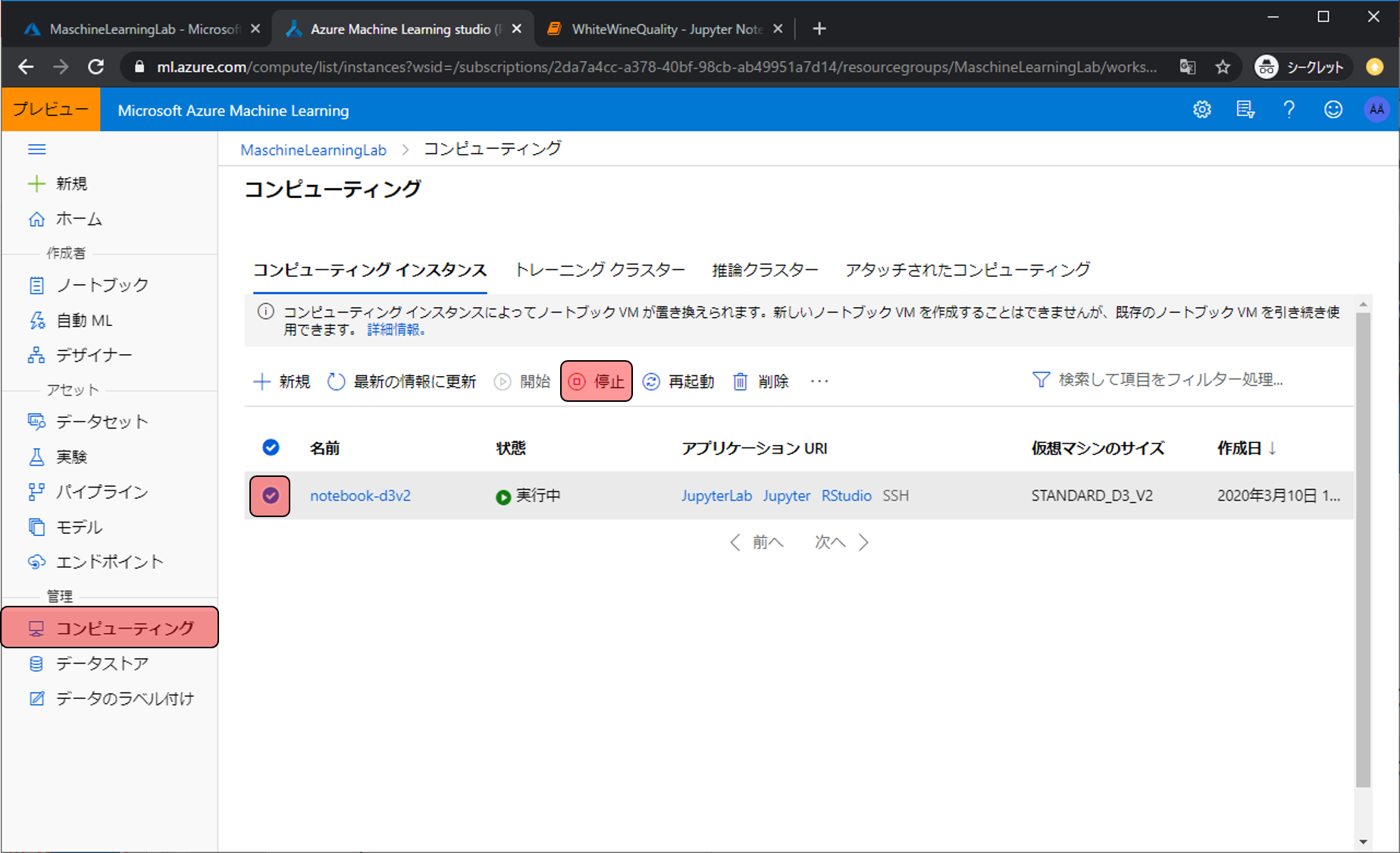Open the more options ellipsis menu
Viewport: 1400px width, 853px height.
819,381
